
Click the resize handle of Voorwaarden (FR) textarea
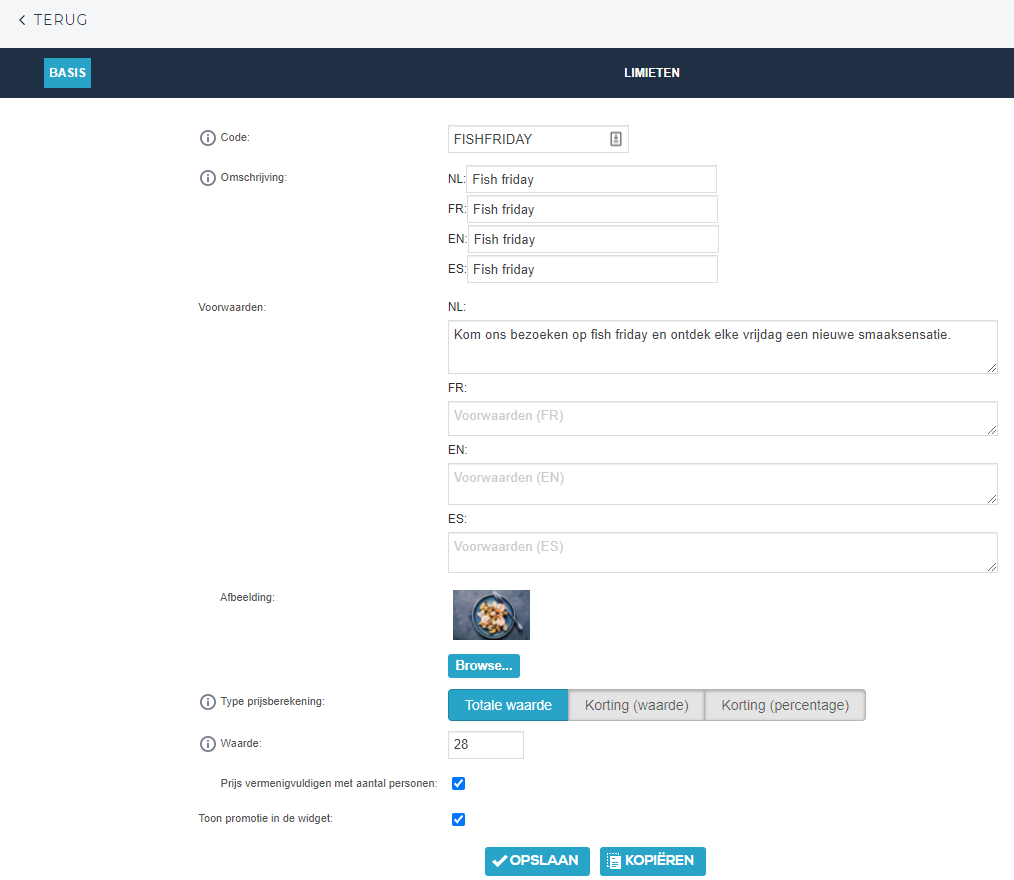click(992, 430)
